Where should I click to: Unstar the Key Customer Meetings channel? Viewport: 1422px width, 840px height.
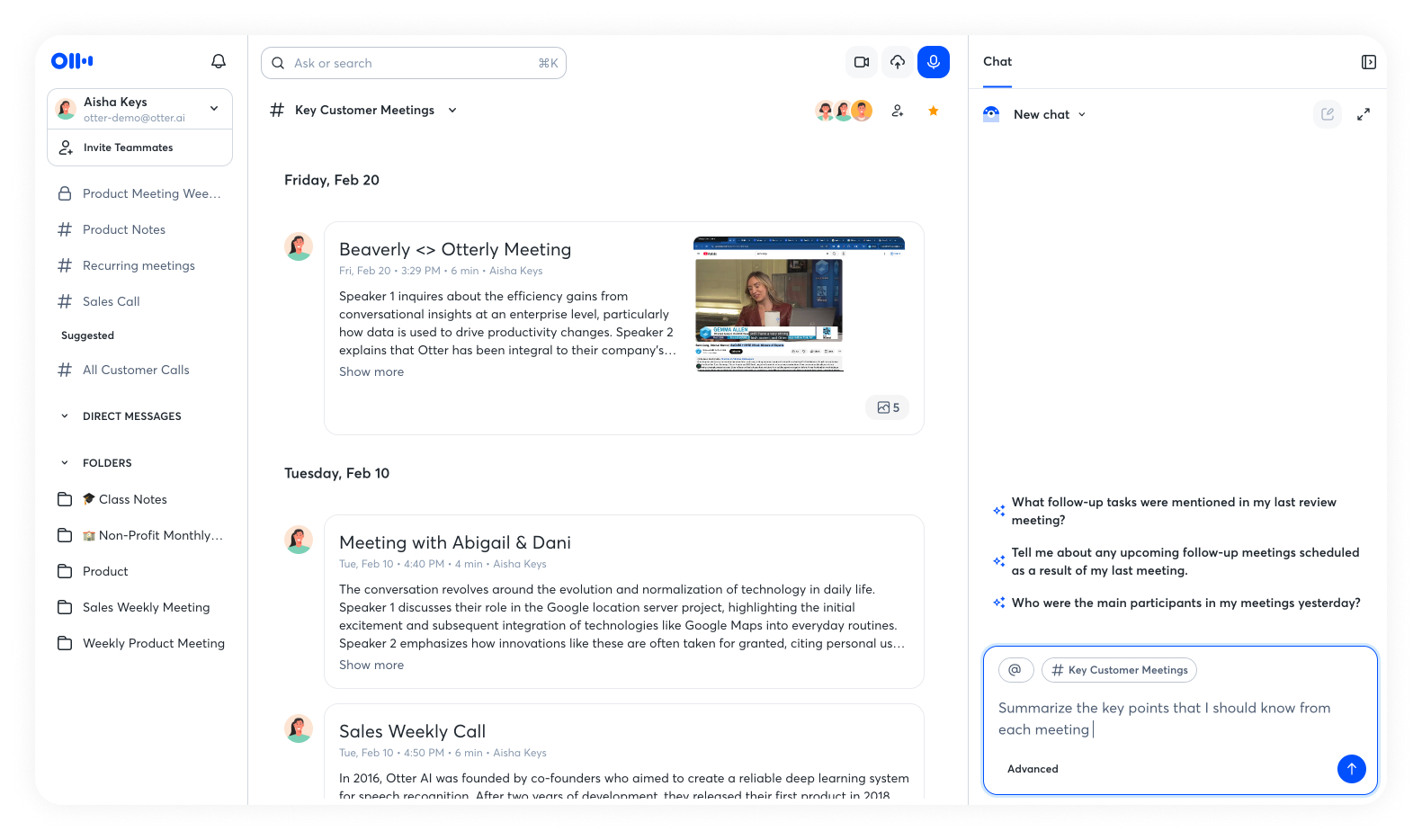click(x=934, y=111)
